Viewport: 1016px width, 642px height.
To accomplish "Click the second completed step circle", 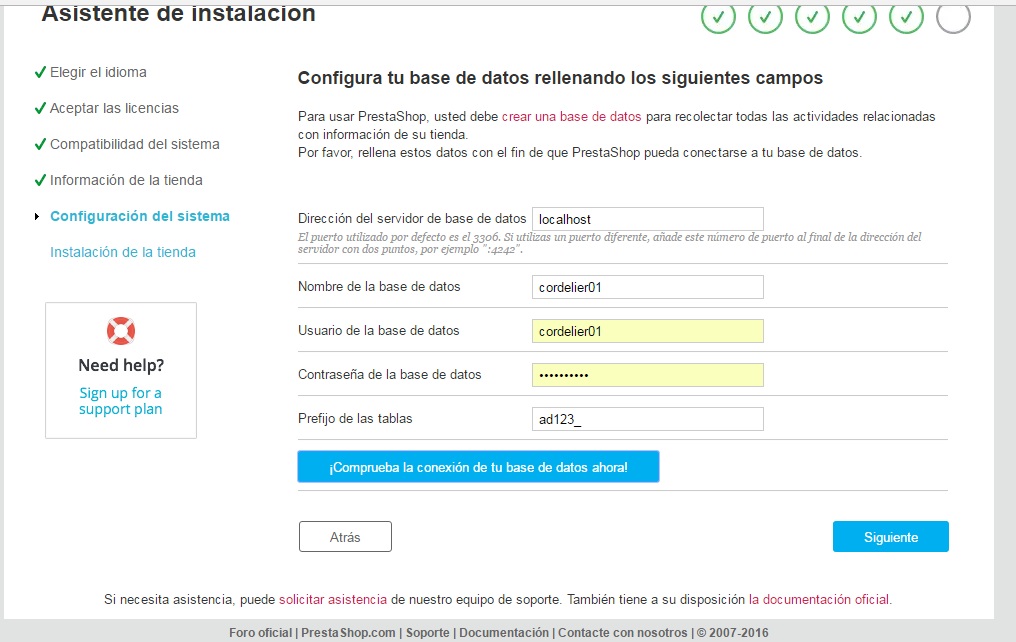I will (765, 17).
